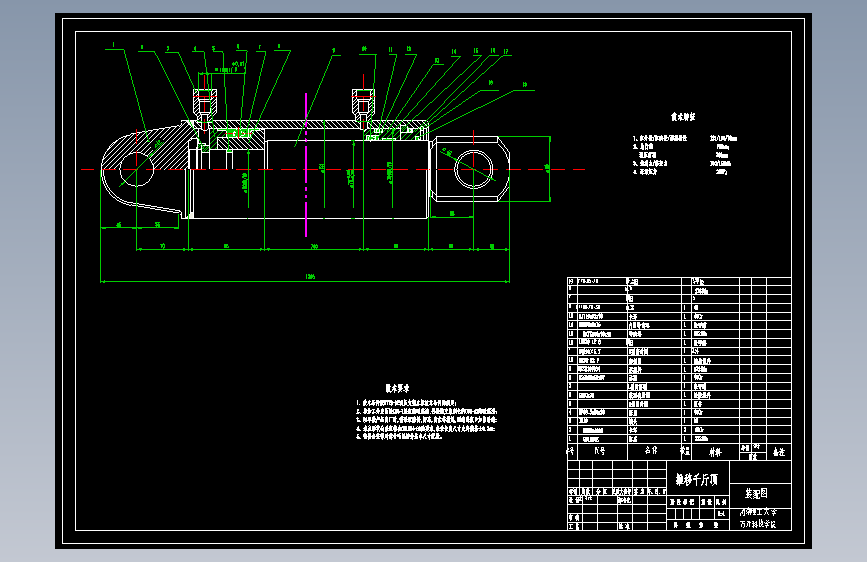Viewport: 867px width, 562px height.
Task: Click the drawing title 推移千斤顶
Action: tap(697, 480)
